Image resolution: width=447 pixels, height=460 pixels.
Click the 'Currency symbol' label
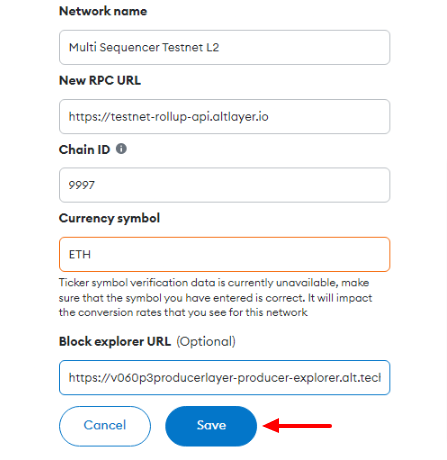pos(109,218)
